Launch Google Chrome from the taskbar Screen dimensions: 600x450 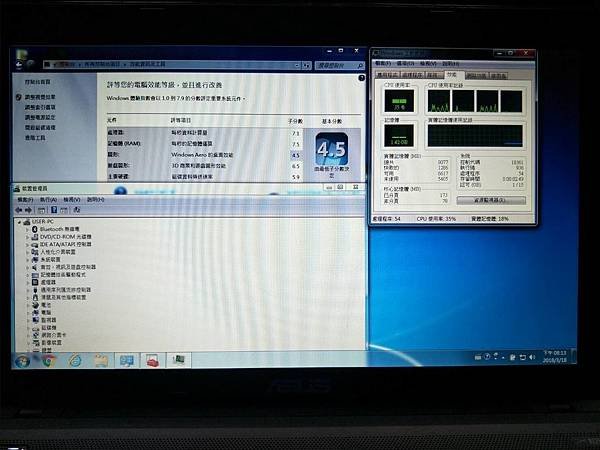click(49, 360)
